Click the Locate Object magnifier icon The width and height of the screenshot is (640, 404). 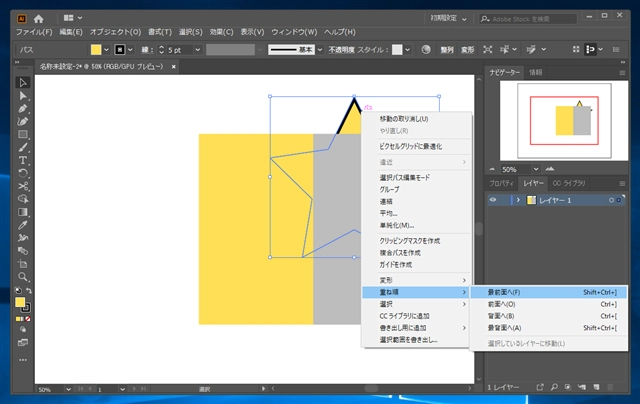click(554, 387)
